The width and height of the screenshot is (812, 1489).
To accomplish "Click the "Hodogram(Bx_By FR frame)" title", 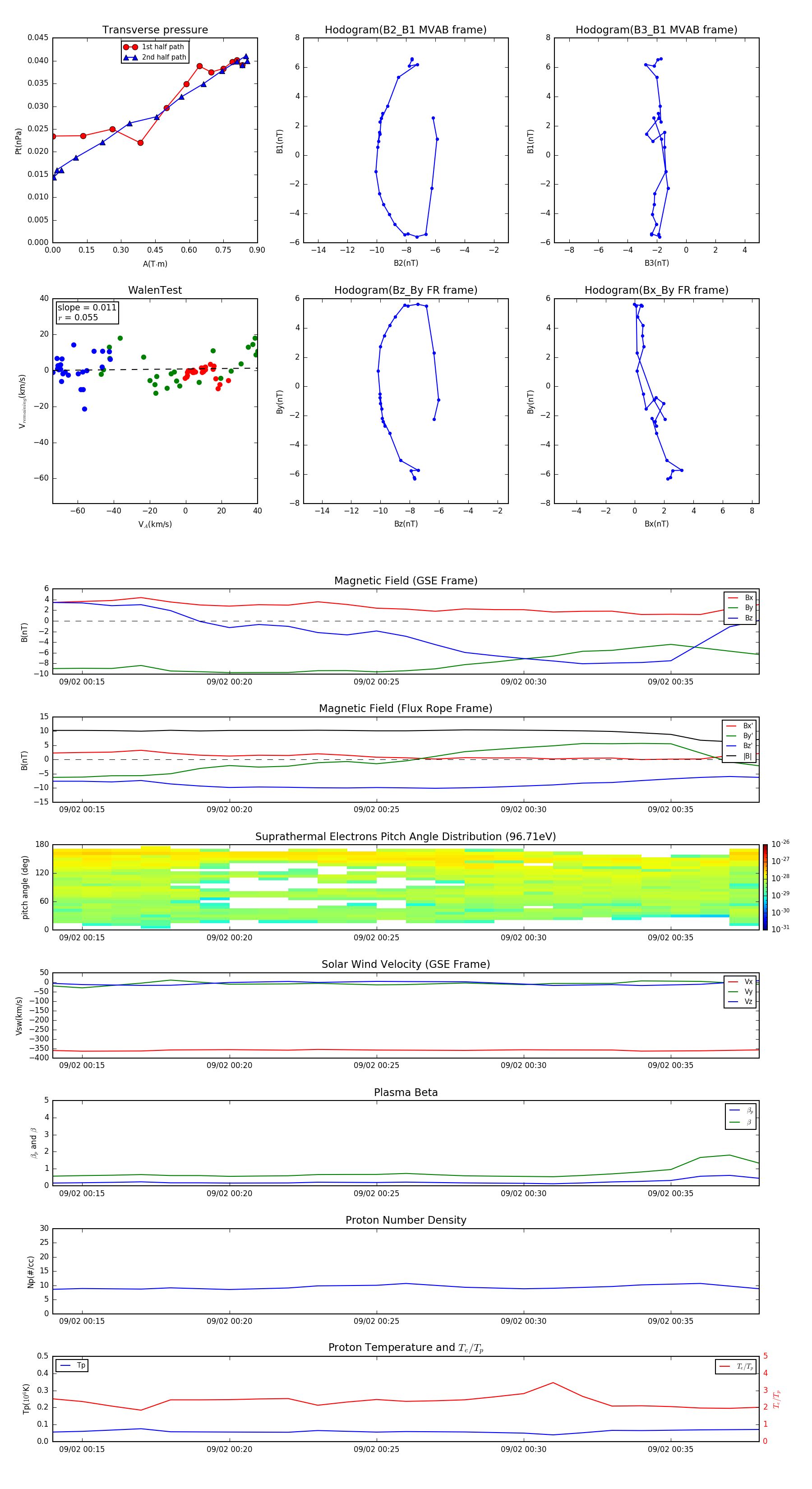I will (656, 290).
